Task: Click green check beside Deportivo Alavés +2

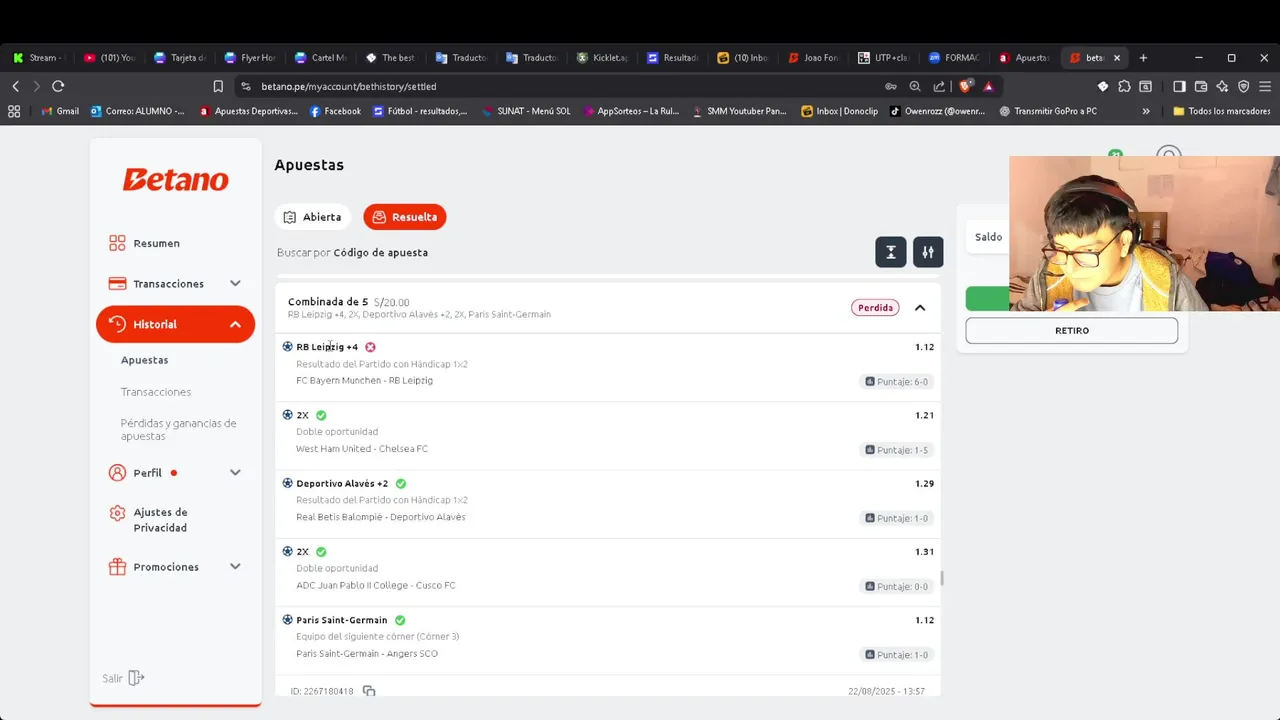Action: point(401,484)
